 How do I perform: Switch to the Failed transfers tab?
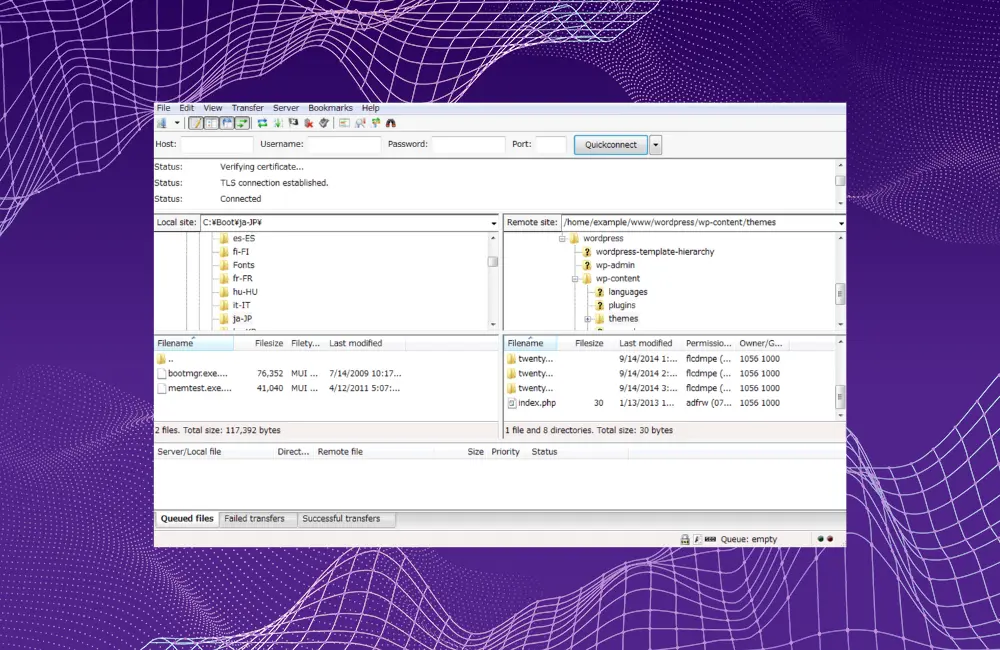pyautogui.click(x=254, y=519)
